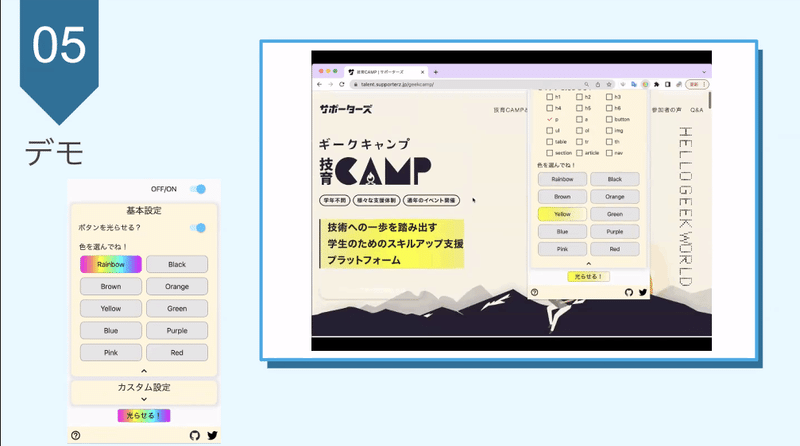This screenshot has width=800, height=446.
Task: Close the 技育CAMP browser tab
Action: pos(422,72)
